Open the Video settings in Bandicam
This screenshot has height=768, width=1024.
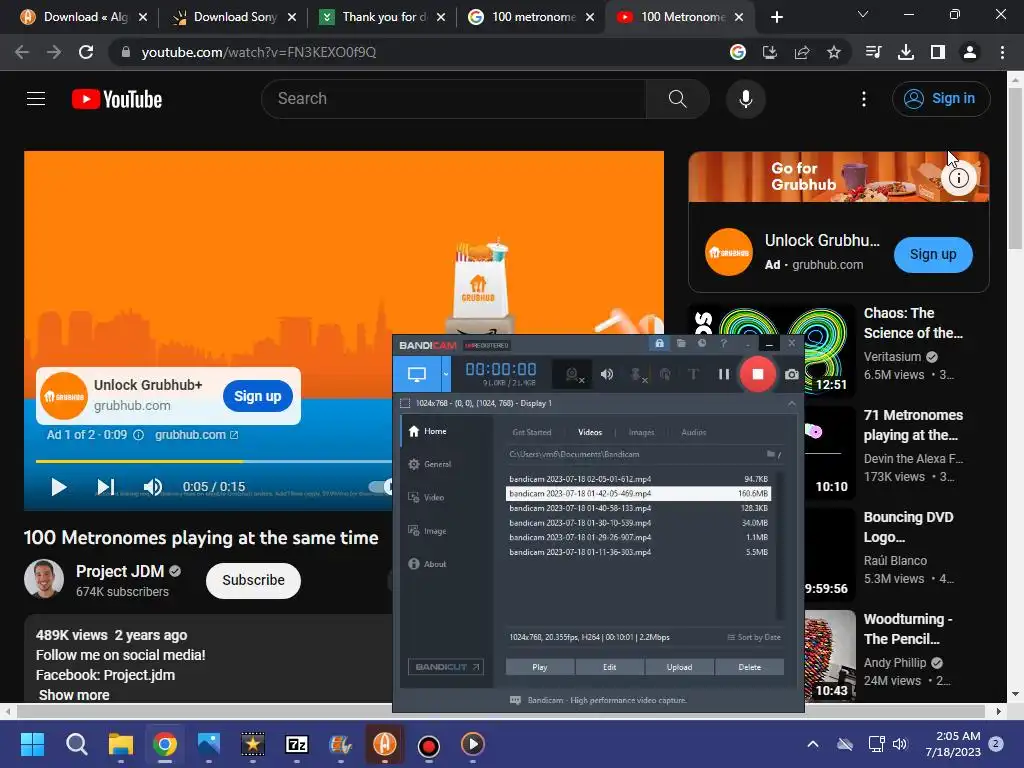pyautogui.click(x=426, y=498)
